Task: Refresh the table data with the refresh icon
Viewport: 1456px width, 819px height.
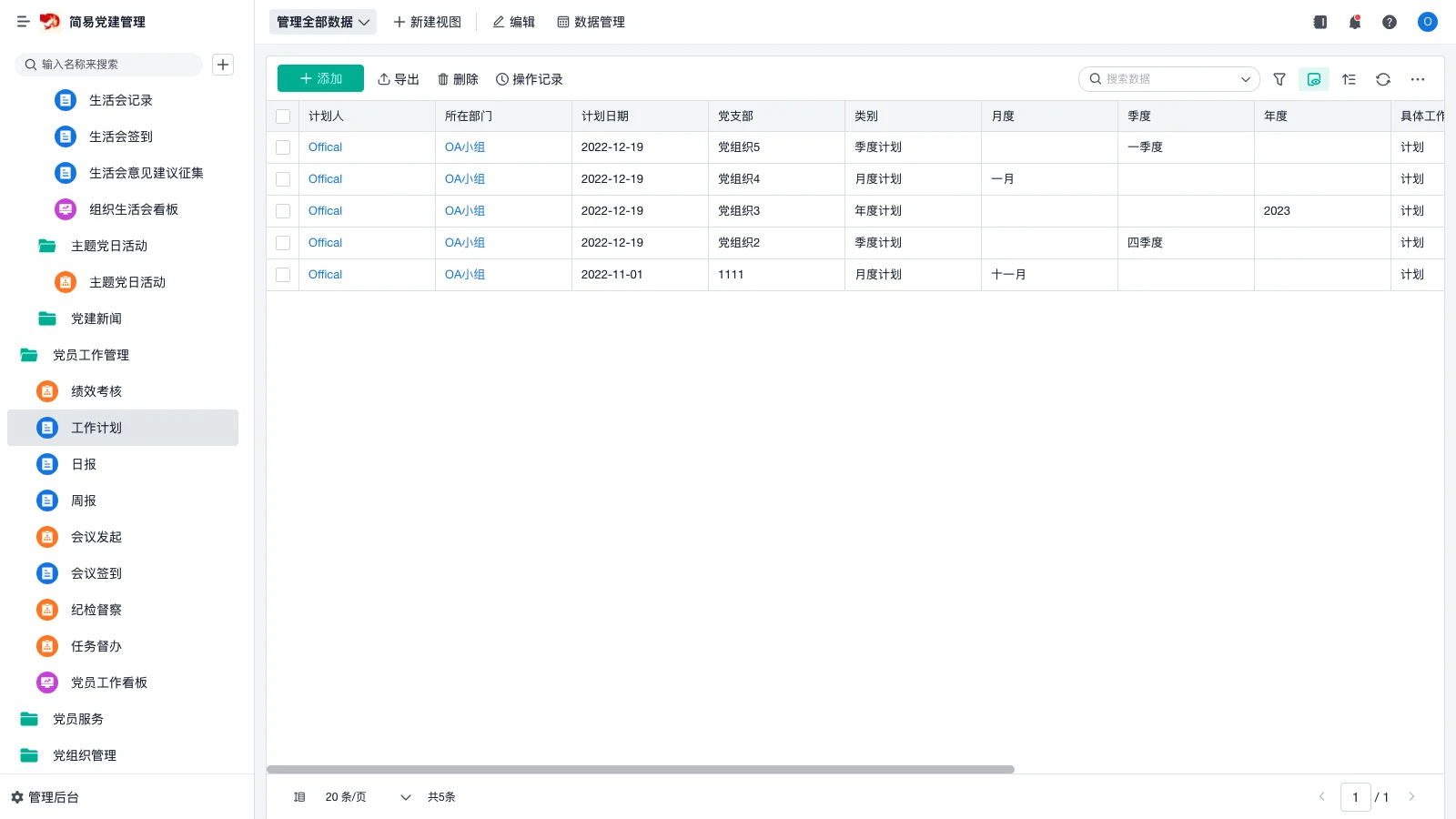Action: click(1383, 79)
